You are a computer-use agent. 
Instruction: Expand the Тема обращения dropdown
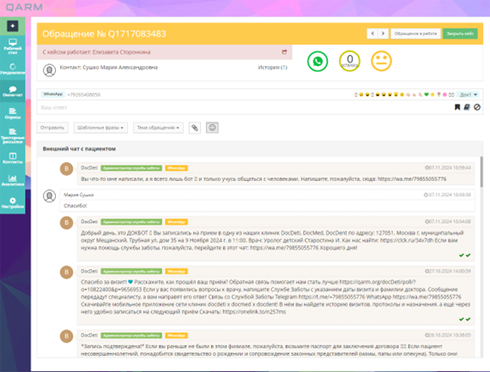pyautogui.click(x=158, y=128)
